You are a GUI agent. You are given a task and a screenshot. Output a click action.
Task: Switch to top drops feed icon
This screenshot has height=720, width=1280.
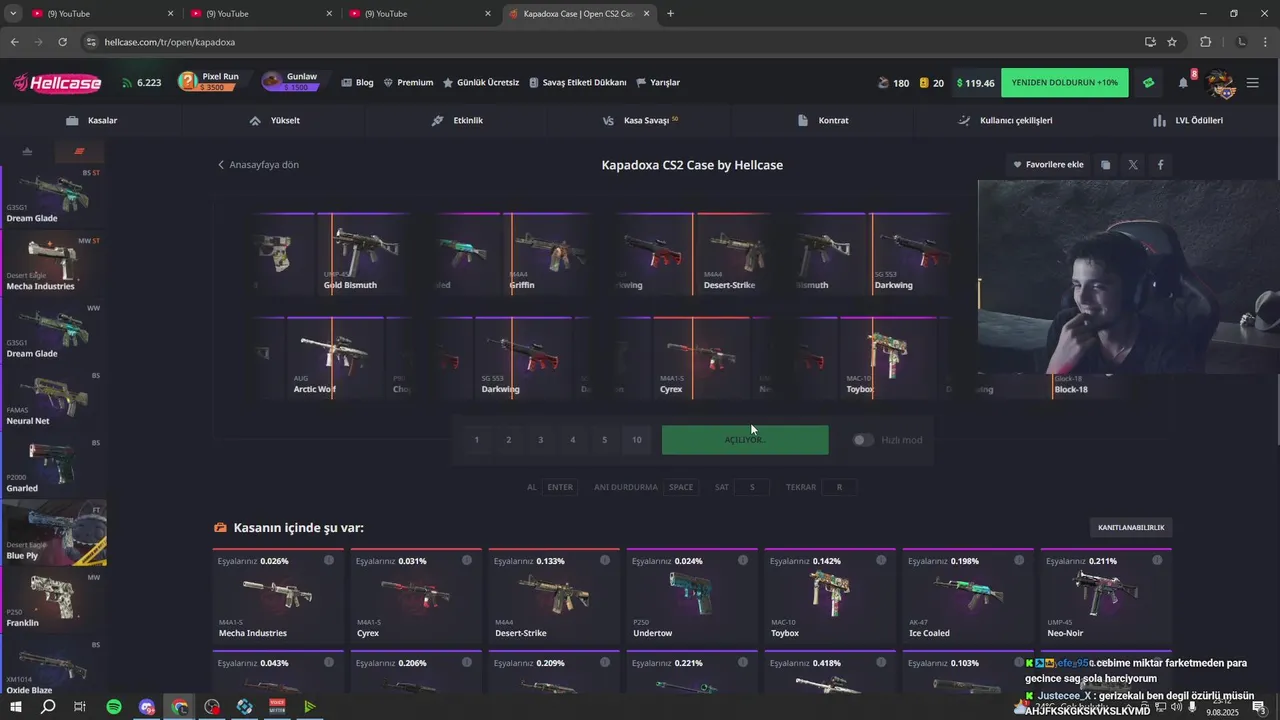(27, 151)
